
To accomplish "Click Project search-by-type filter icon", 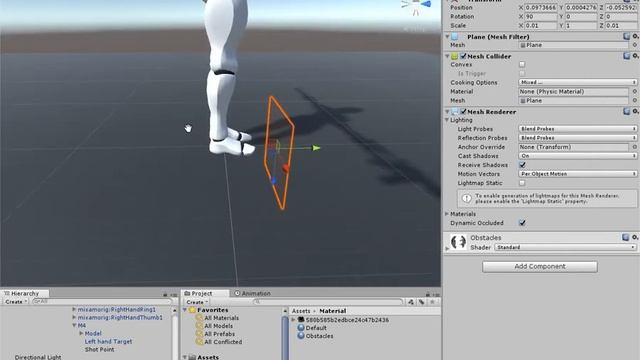I will point(411,302).
